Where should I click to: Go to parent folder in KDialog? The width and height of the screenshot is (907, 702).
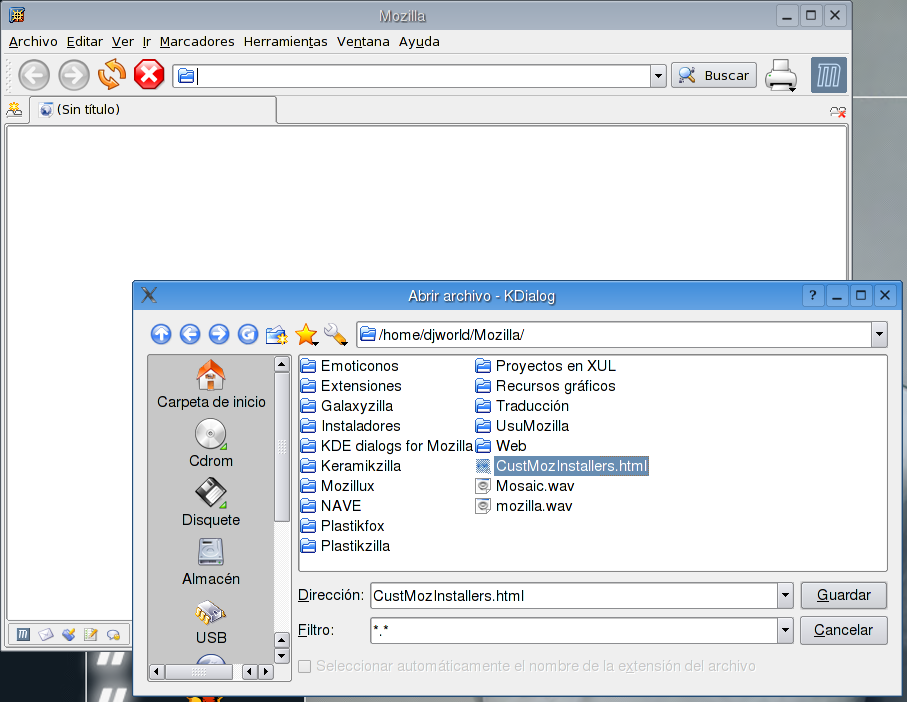tap(161, 334)
